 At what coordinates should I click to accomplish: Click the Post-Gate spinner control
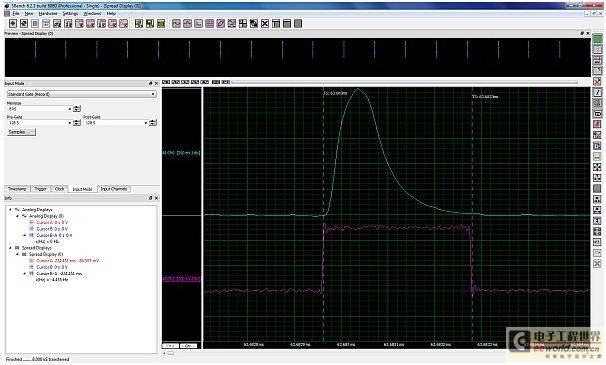[x=153, y=123]
